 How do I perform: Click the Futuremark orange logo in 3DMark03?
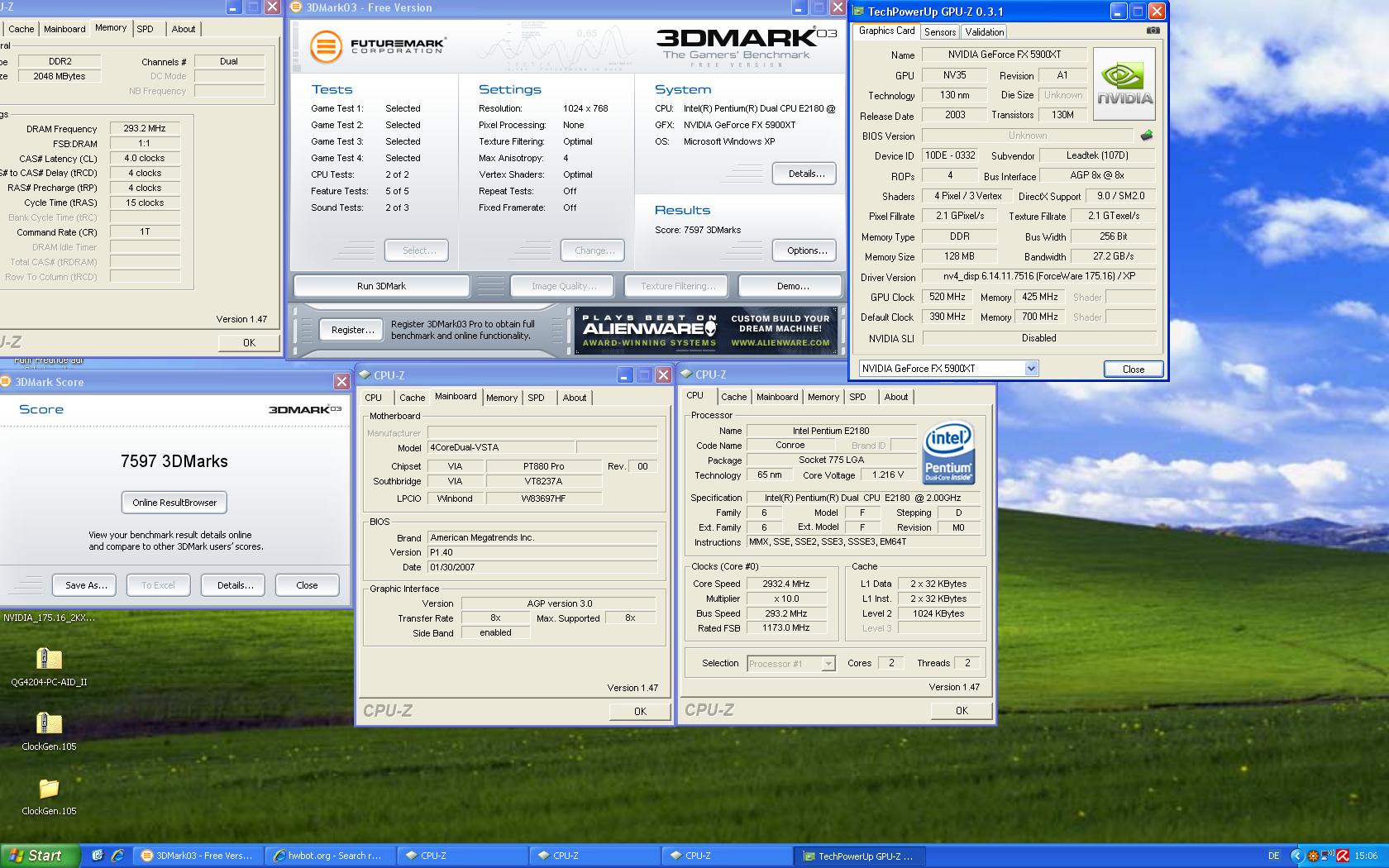326,46
